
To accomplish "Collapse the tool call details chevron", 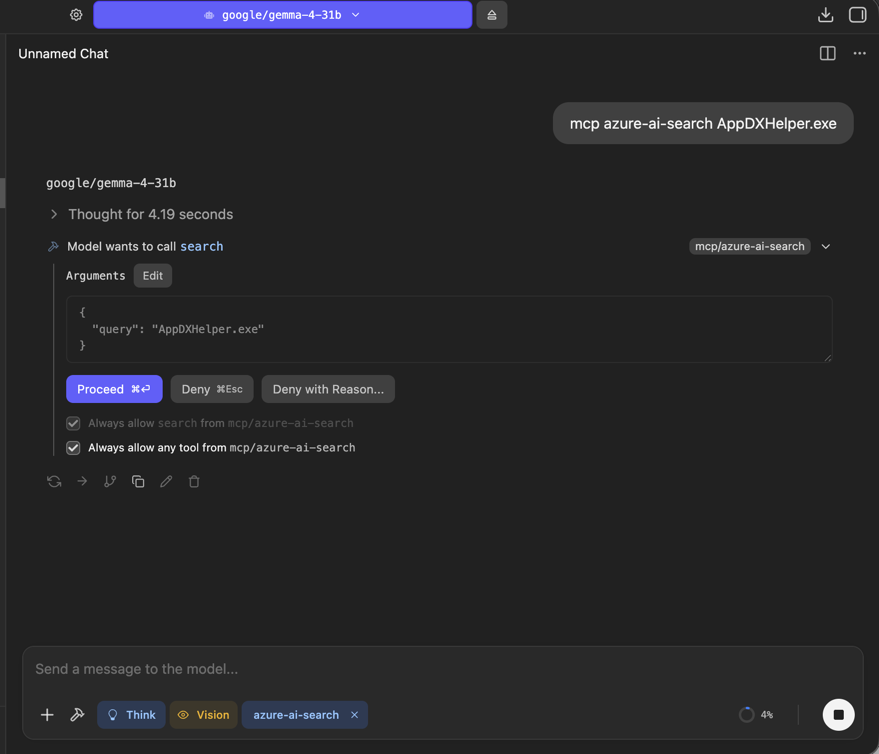I will [826, 246].
